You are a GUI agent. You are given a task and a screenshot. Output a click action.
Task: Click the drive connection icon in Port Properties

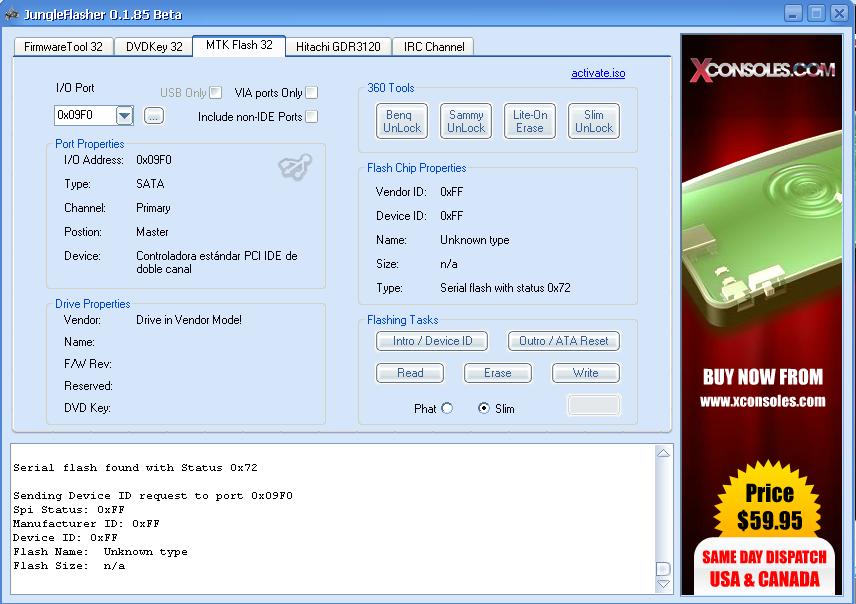point(295,168)
